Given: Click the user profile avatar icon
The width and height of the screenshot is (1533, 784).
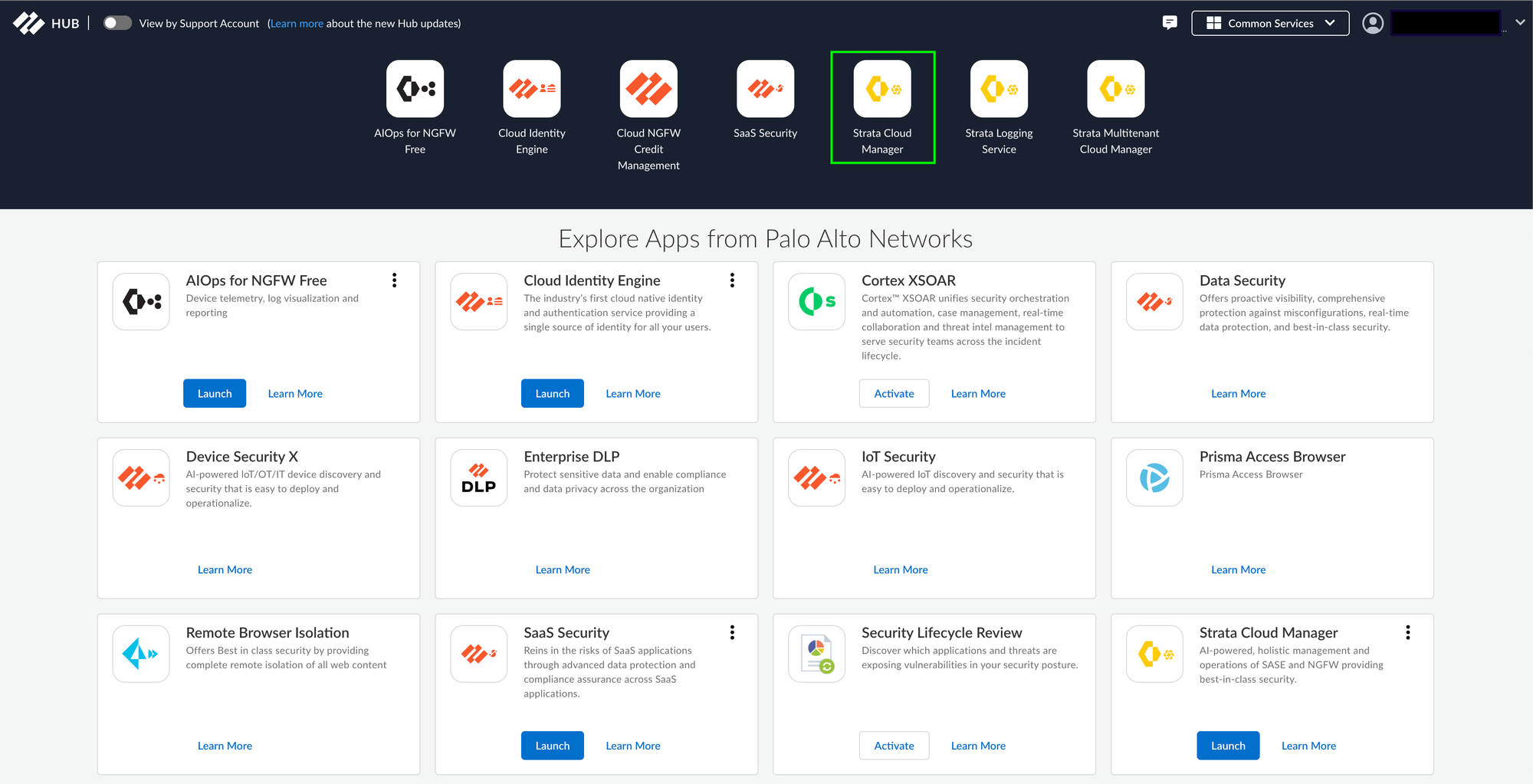Looking at the screenshot, I should [x=1373, y=23].
